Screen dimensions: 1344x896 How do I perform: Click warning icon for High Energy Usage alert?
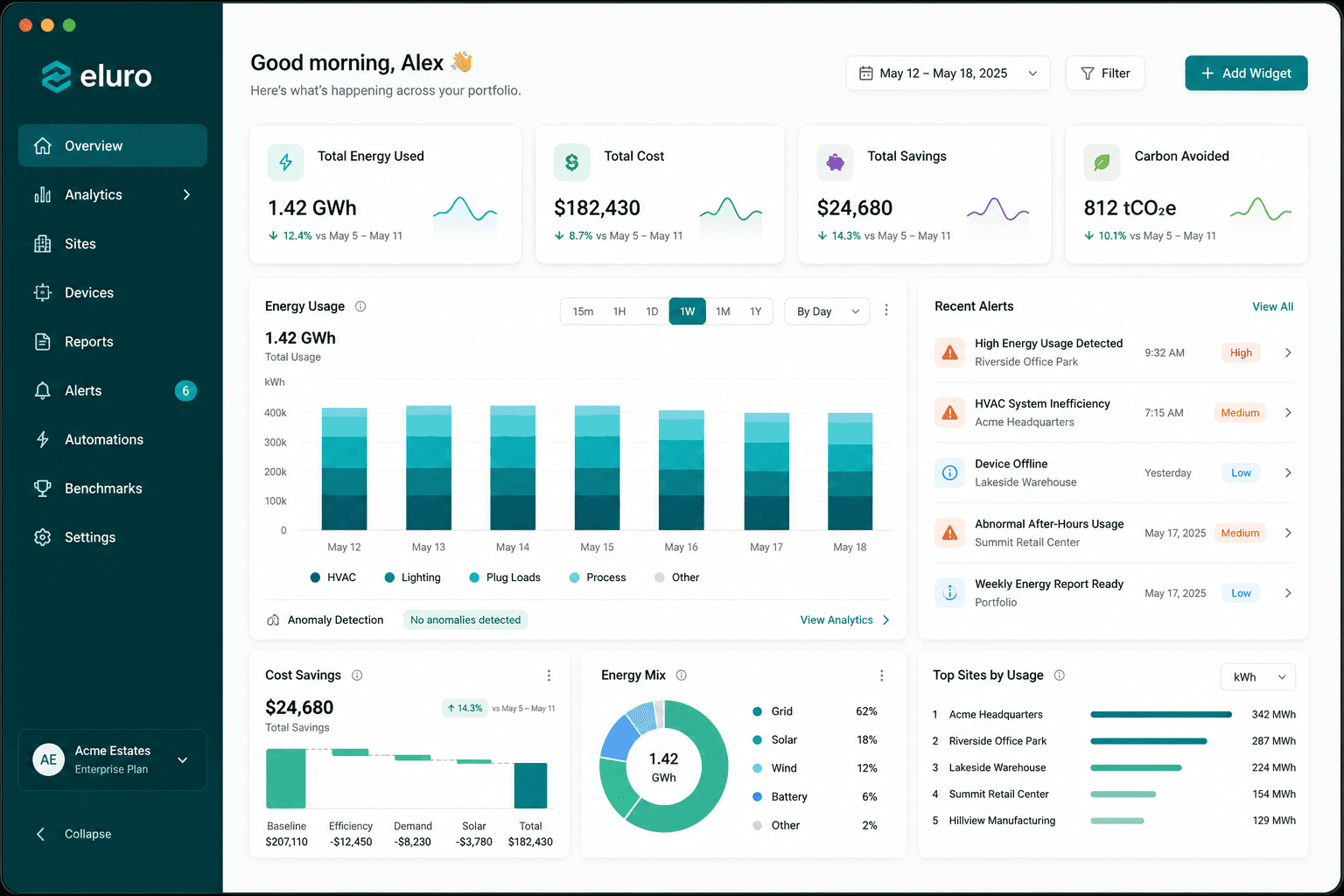(x=949, y=353)
